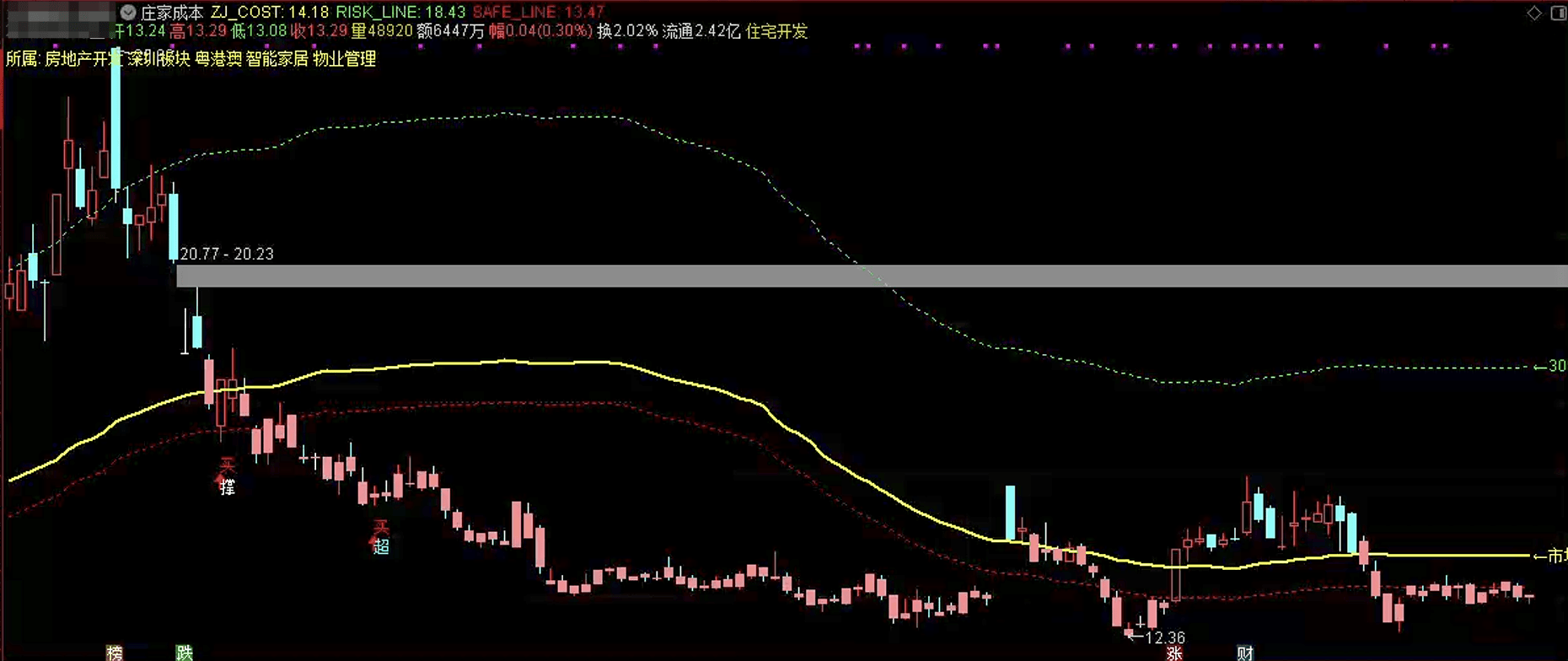1568x661 pixels.
Task: Click the 量48920 volume readout
Action: 382,31
